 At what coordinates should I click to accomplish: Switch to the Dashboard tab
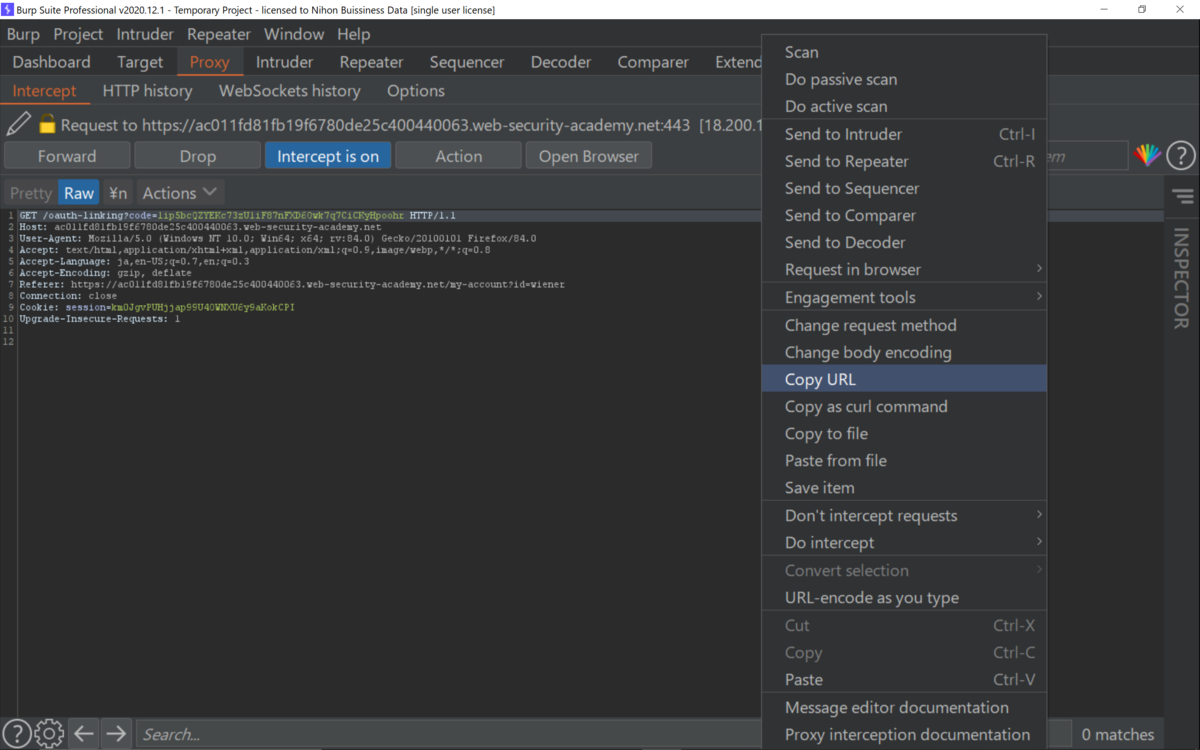point(51,62)
